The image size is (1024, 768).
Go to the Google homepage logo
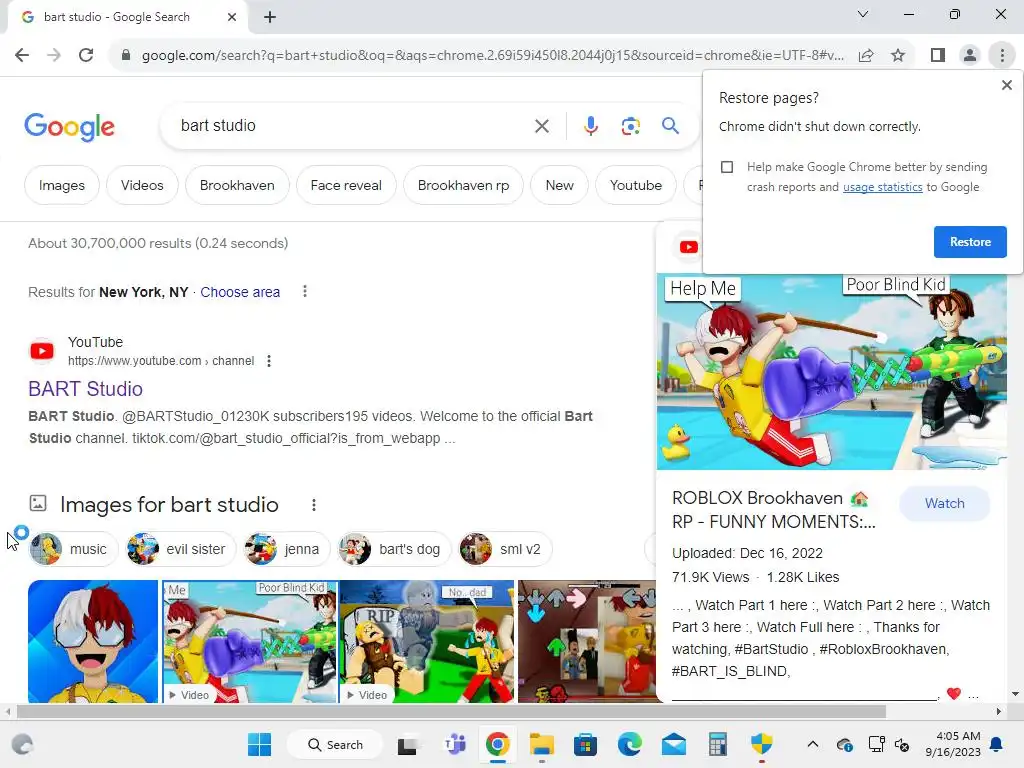click(69, 126)
